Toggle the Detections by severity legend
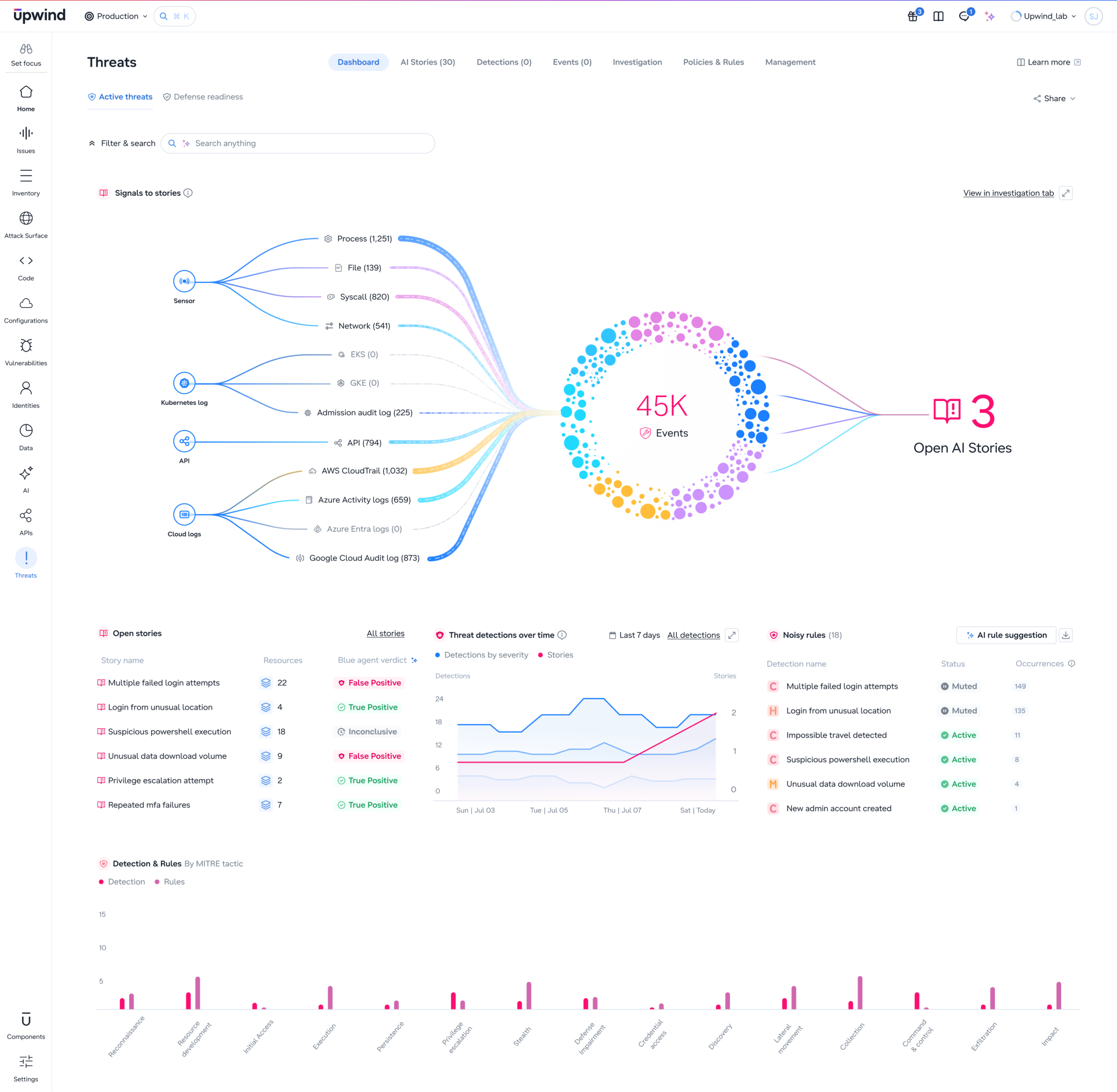 point(481,655)
